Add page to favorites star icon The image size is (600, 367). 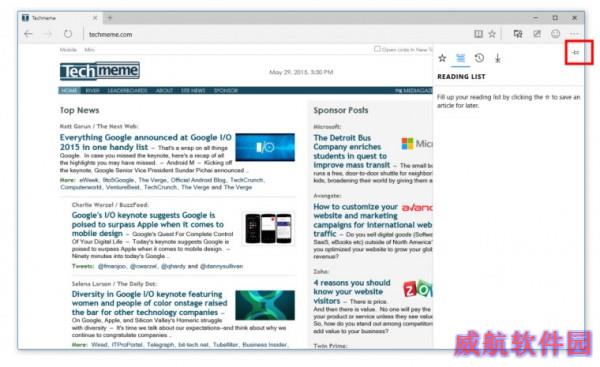[492, 34]
